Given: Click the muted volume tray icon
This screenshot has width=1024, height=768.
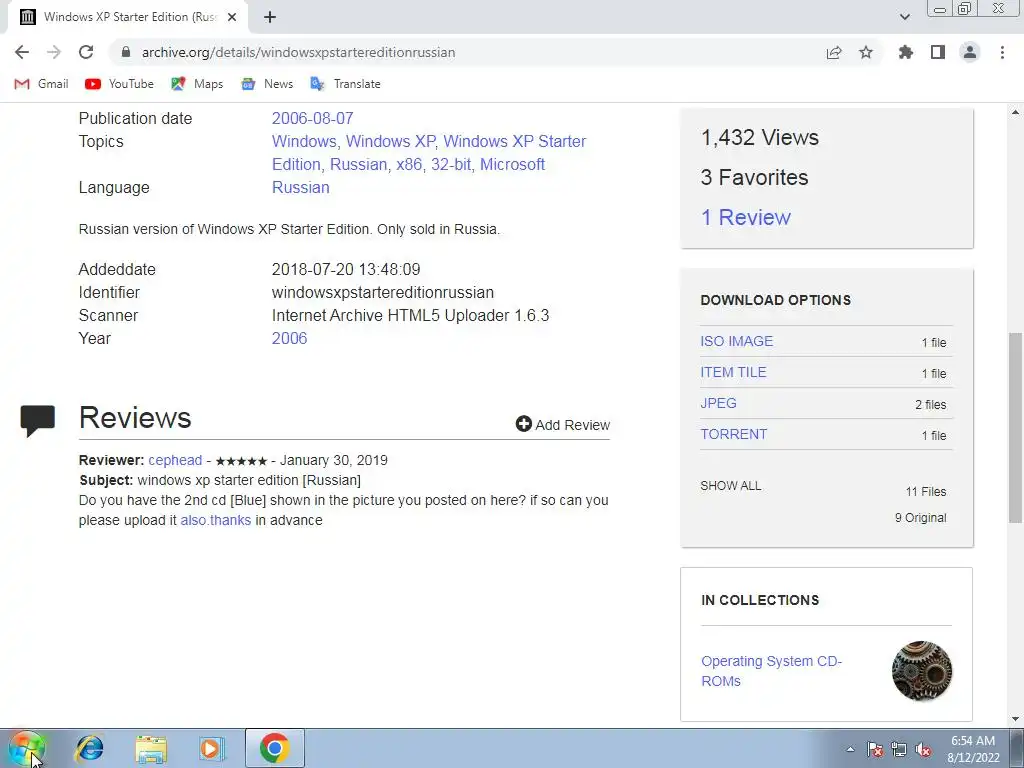Looking at the screenshot, I should click(x=923, y=750).
